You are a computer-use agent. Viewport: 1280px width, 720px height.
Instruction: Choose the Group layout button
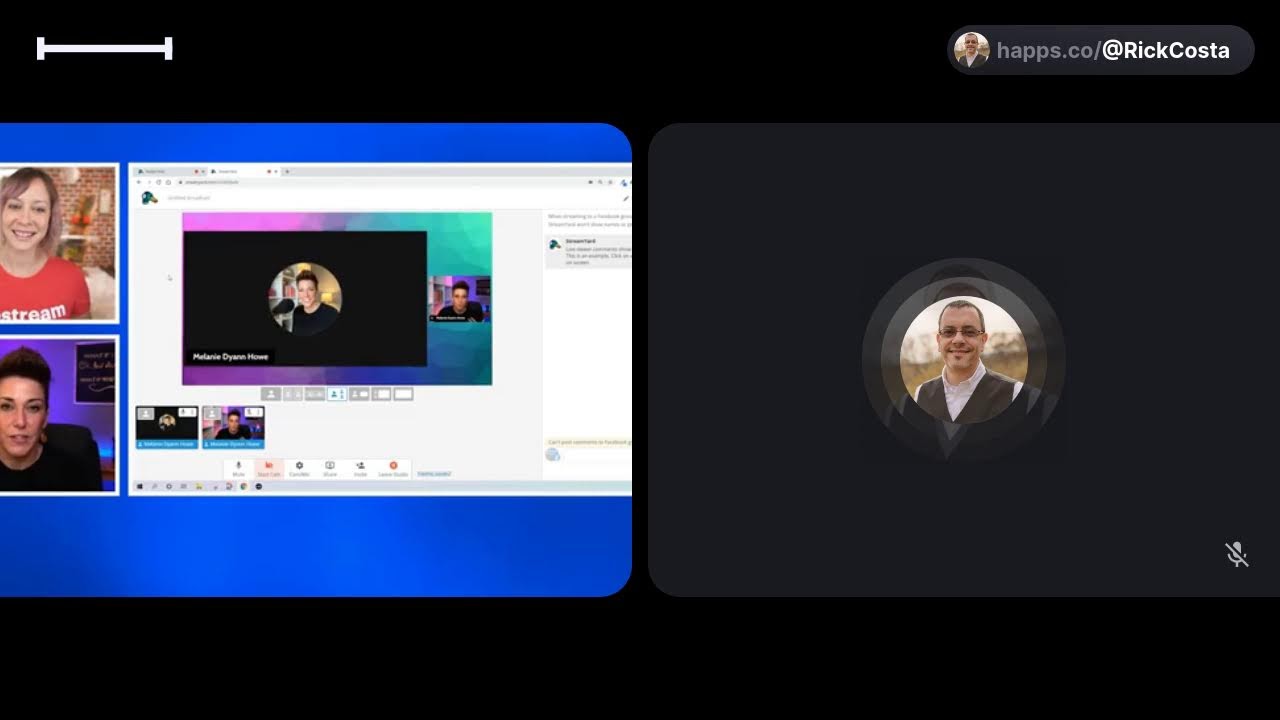pyautogui.click(x=315, y=394)
